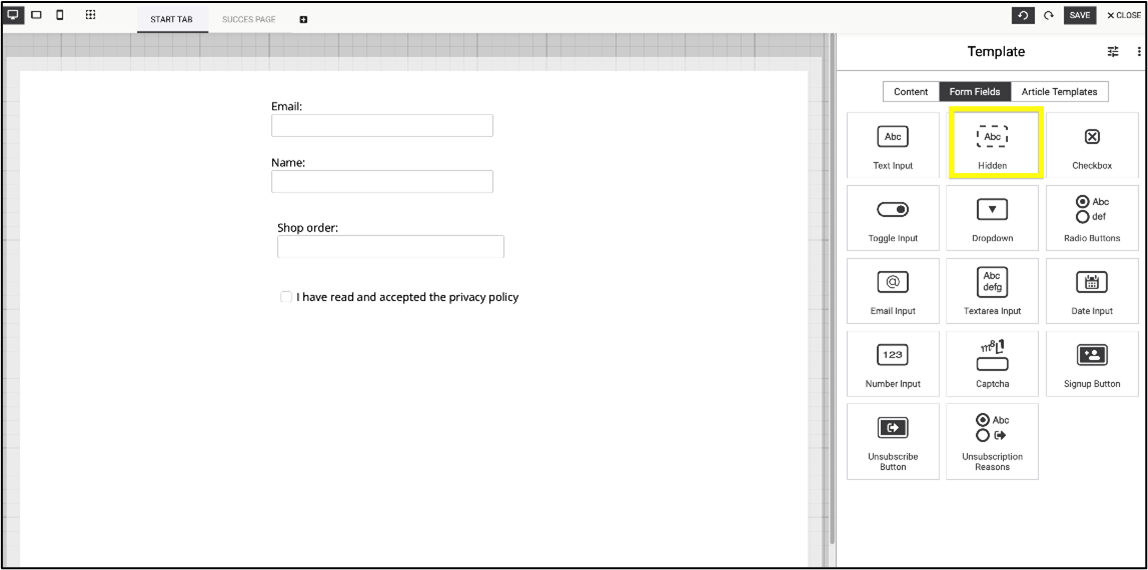Select the Radio Buttons element
Image resolution: width=1148 pixels, height=570 pixels.
(1092, 218)
